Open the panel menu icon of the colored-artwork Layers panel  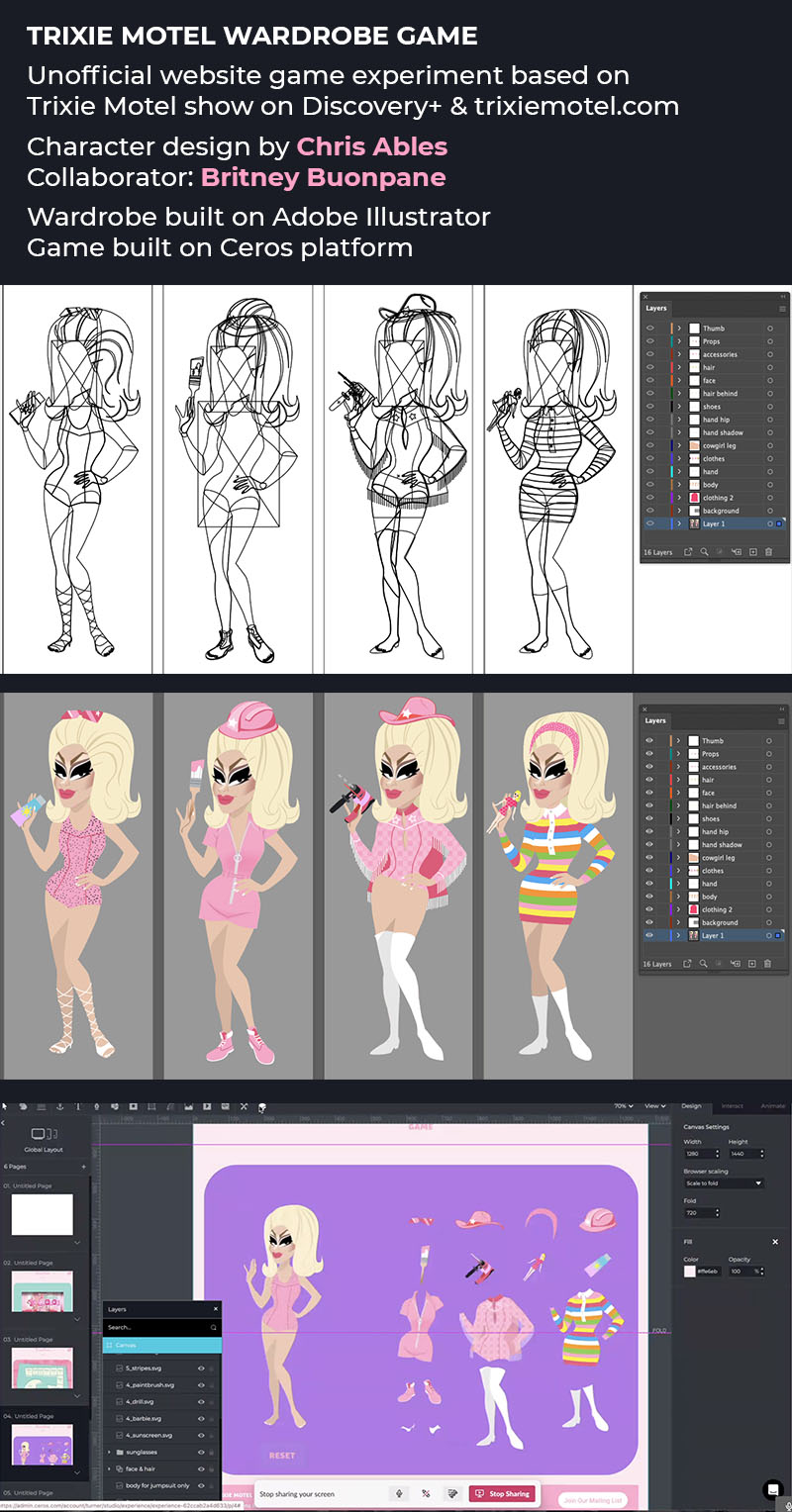(782, 721)
